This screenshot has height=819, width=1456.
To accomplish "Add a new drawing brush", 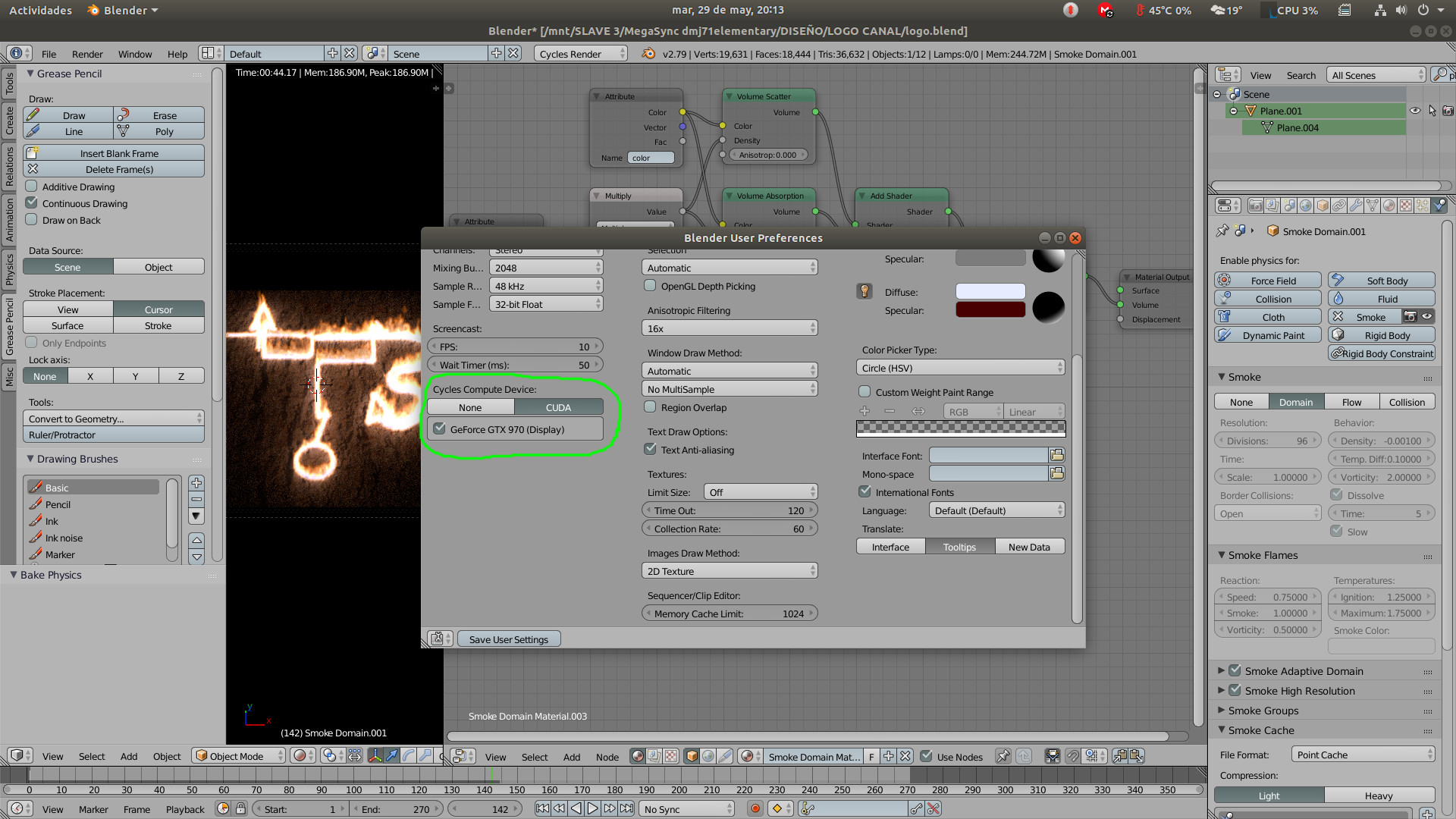I will point(196,483).
